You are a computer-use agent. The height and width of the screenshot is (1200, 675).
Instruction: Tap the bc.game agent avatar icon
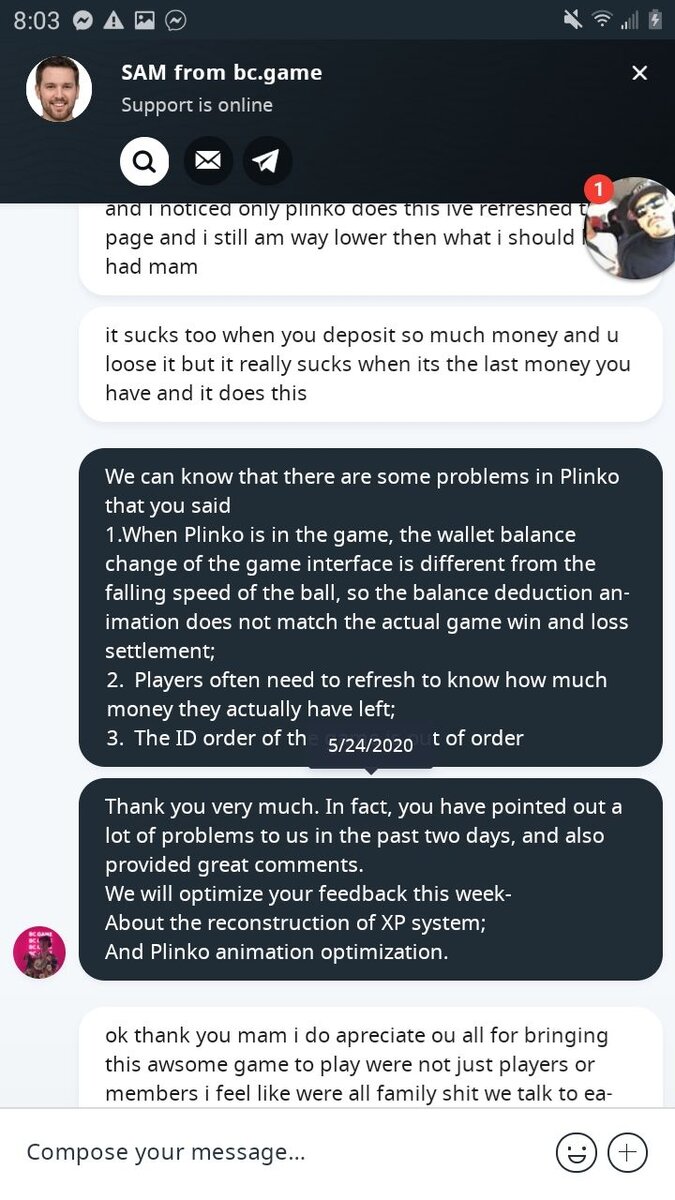click(39, 951)
